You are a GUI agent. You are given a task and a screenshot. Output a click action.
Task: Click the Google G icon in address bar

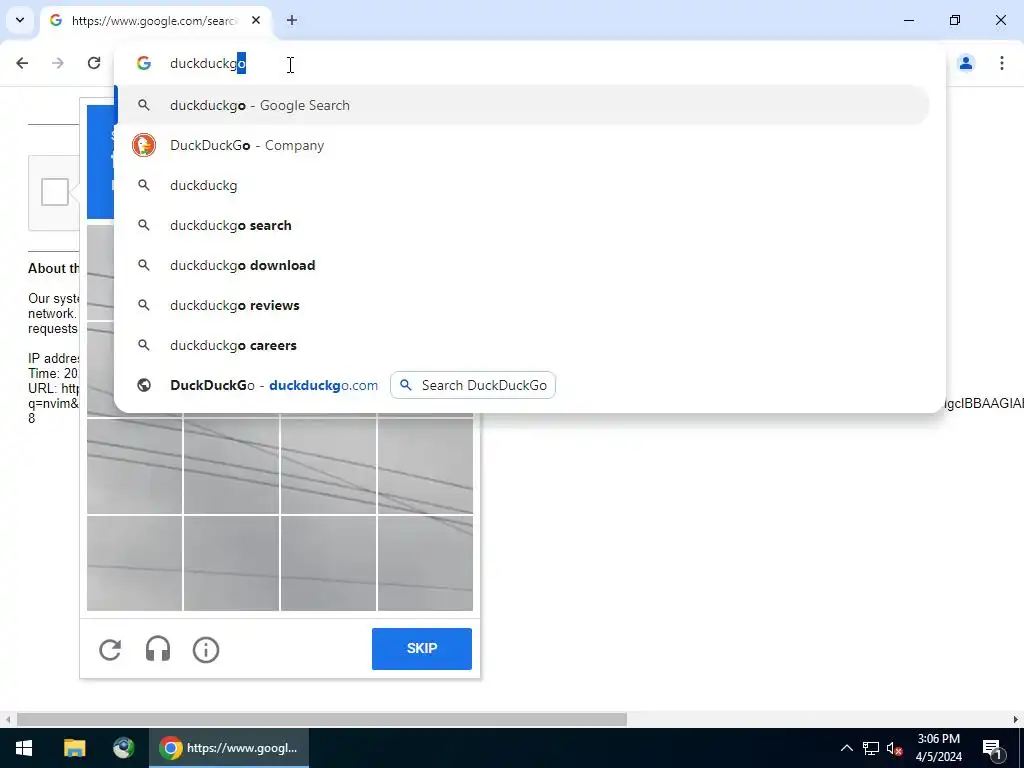point(144,63)
